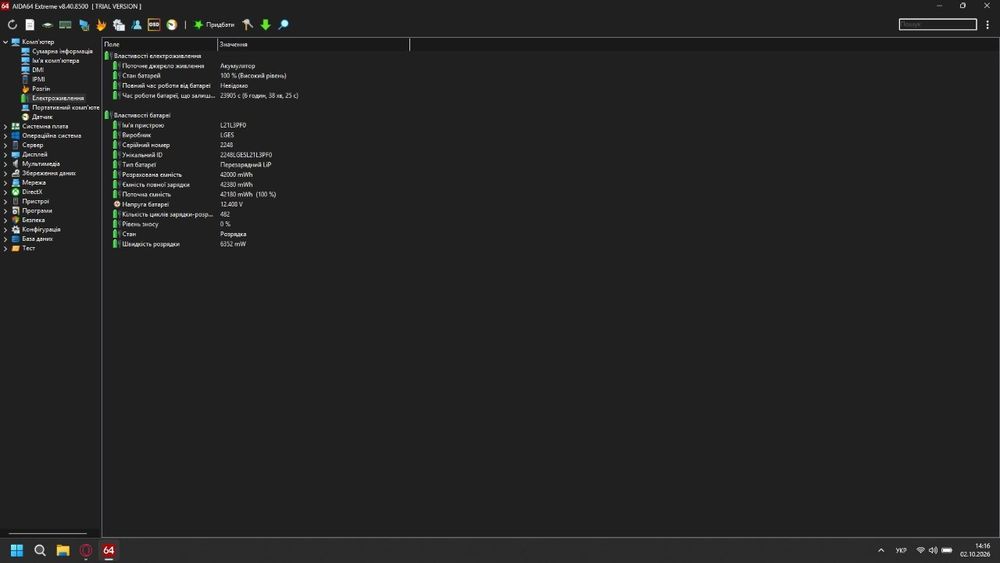This screenshot has height=563, width=1000.
Task: Select Електроживлення in the sidebar
Action: 58,98
